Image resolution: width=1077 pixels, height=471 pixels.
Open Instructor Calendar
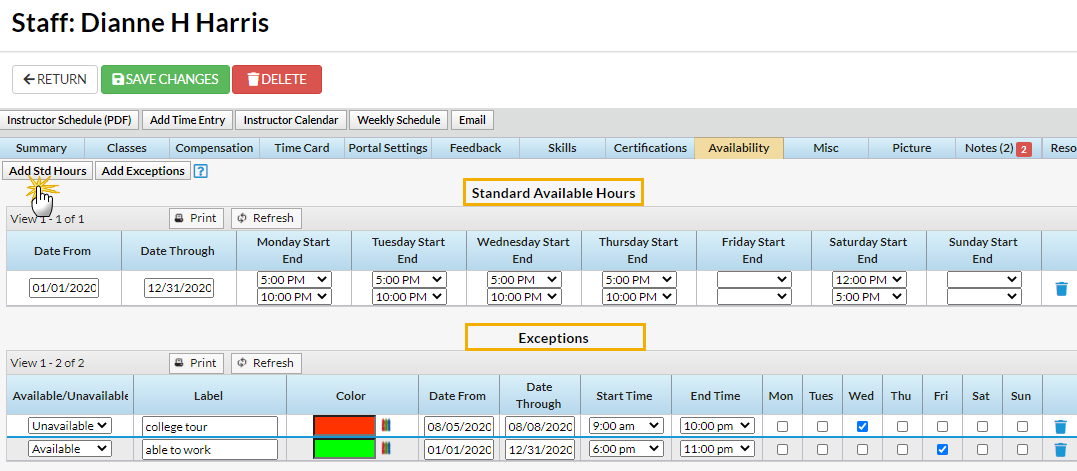(x=291, y=120)
